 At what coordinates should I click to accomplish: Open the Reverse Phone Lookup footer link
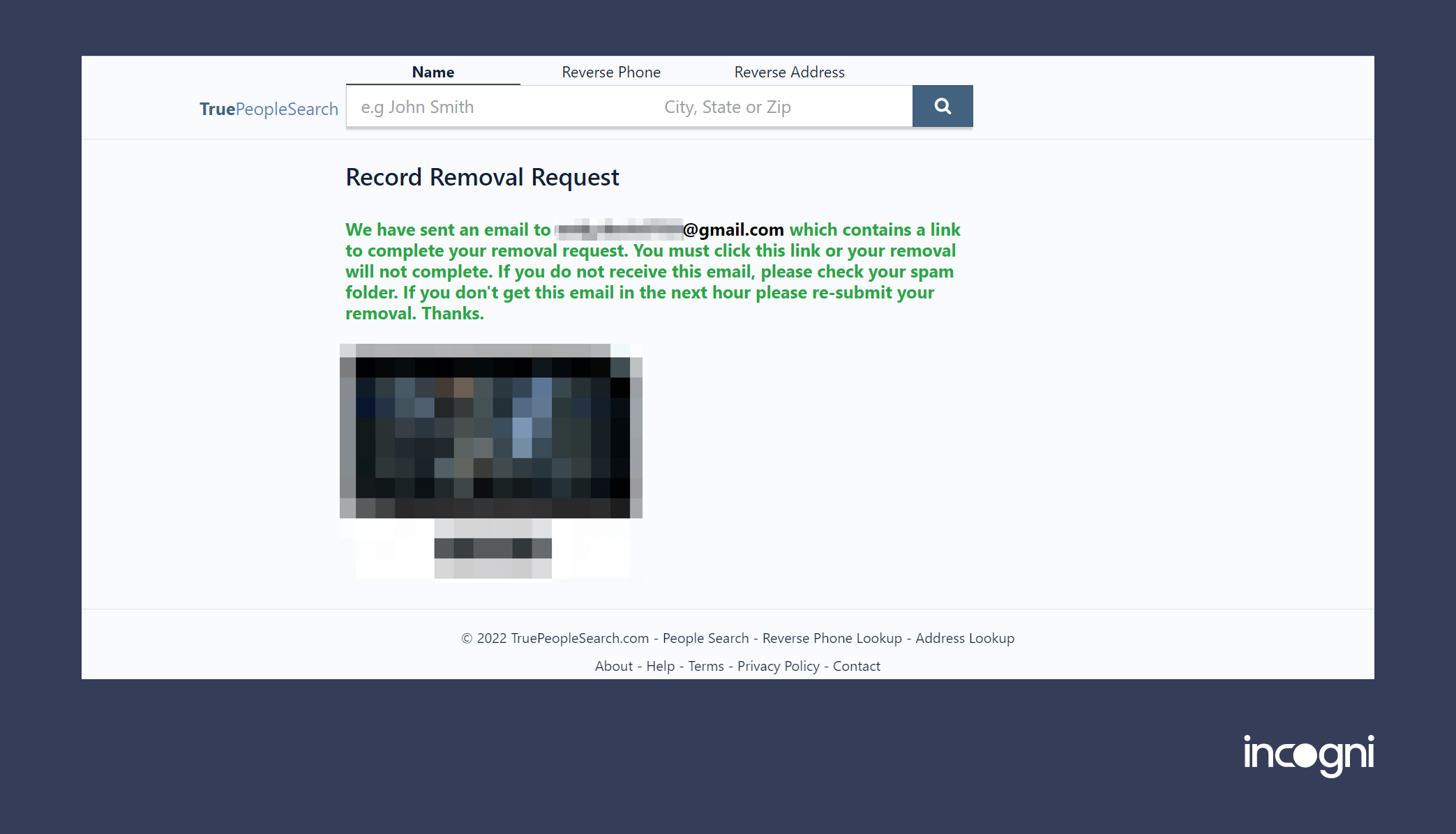click(x=832, y=638)
